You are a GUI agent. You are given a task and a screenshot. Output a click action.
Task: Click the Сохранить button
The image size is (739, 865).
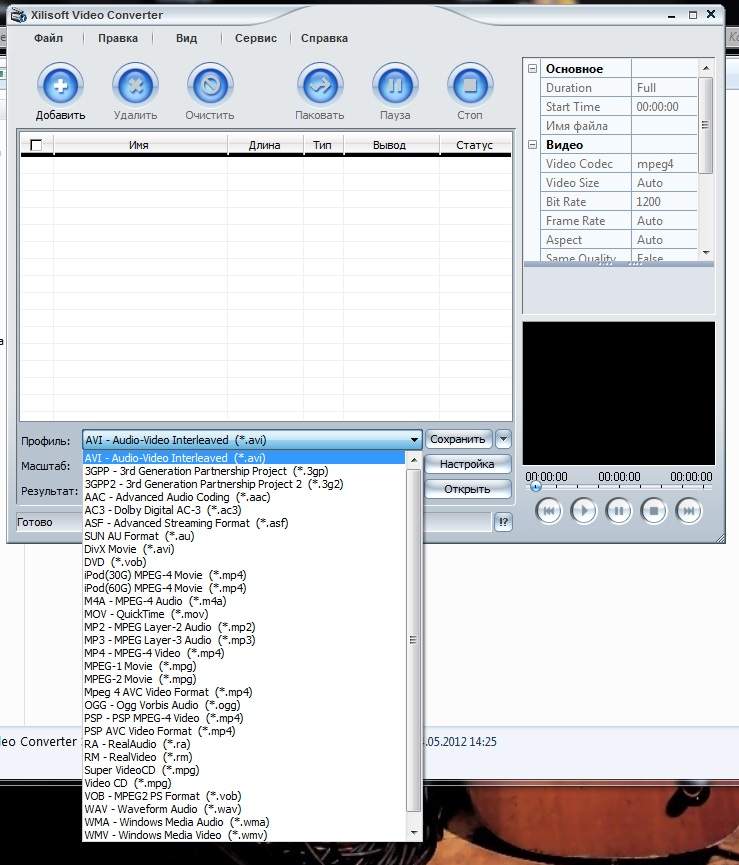point(458,440)
